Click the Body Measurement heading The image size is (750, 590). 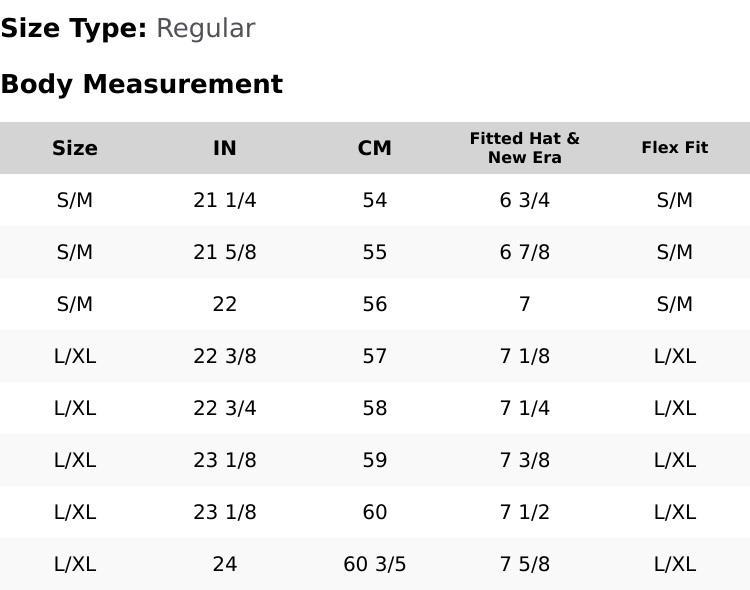click(x=142, y=84)
